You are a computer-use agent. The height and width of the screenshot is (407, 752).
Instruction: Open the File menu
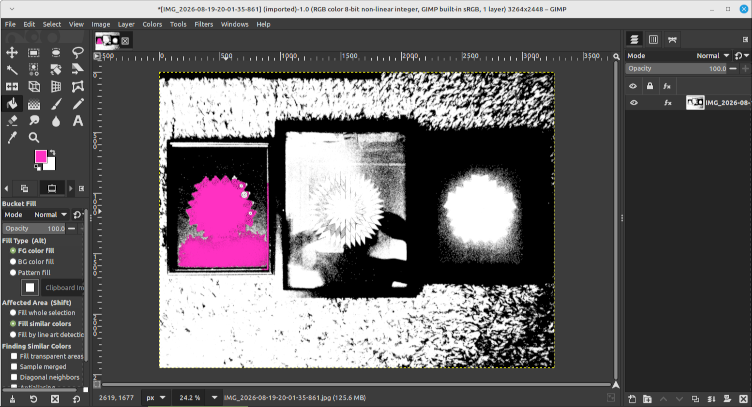pos(10,24)
